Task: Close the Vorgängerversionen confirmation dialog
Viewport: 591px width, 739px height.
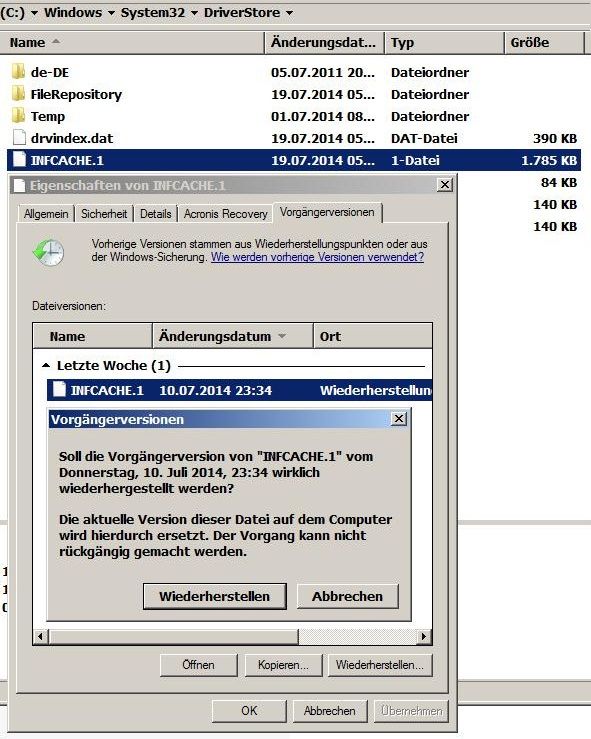Action: coord(399,419)
